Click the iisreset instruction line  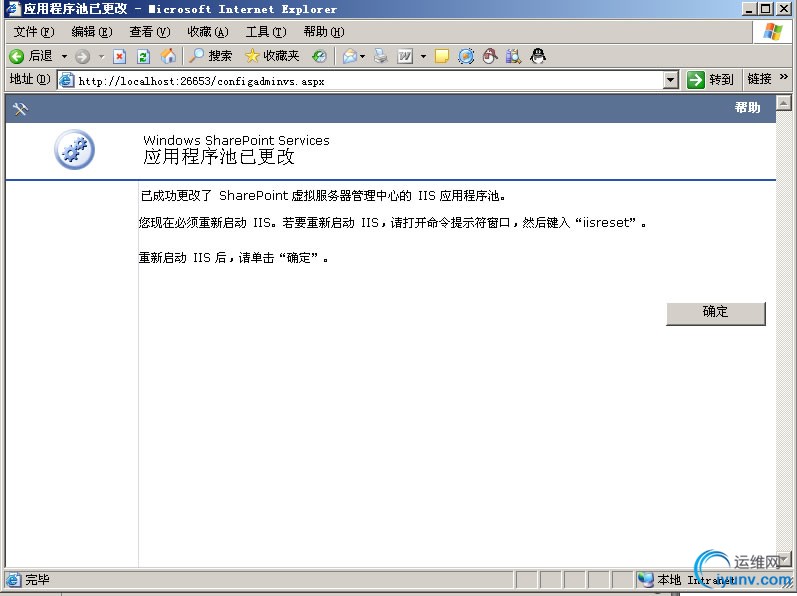(393, 223)
